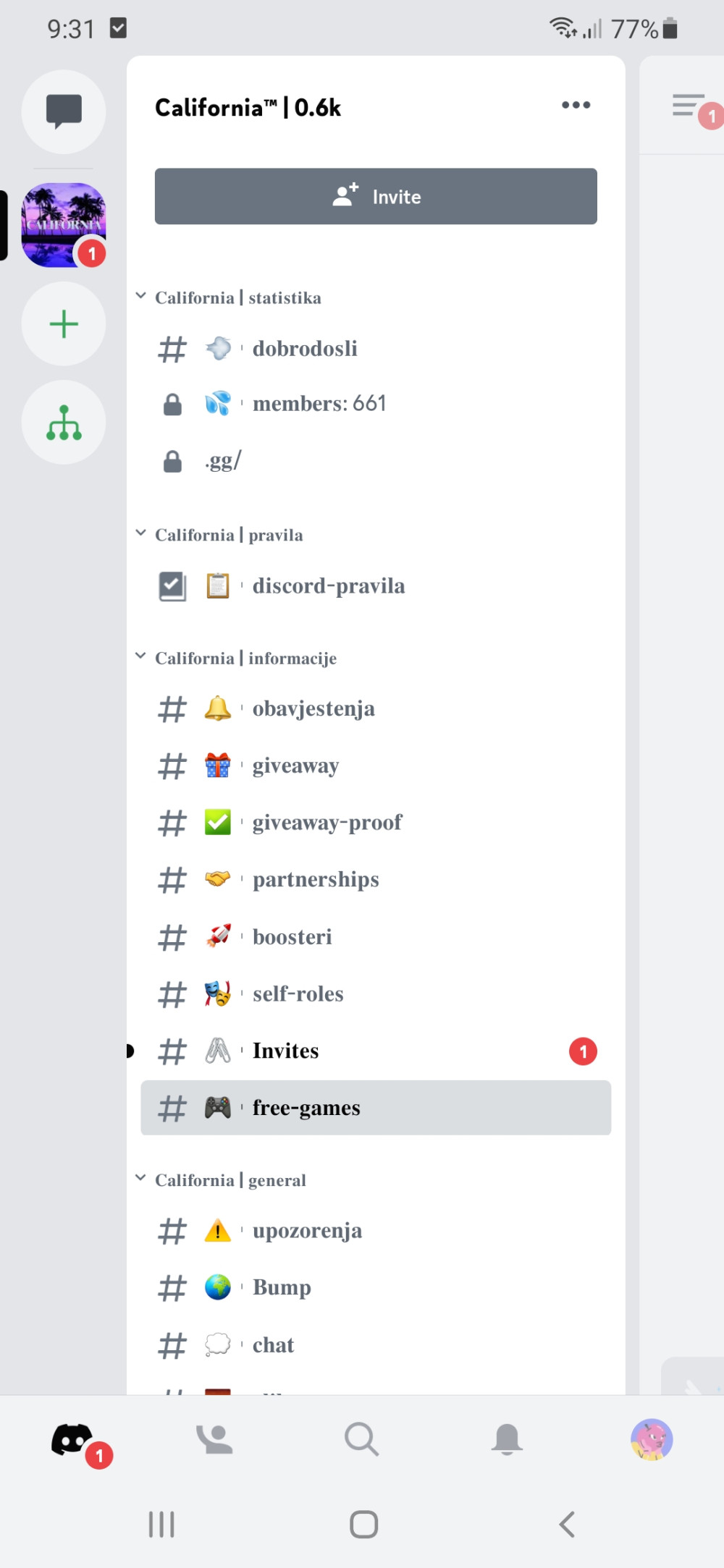Viewport: 724px width, 1568px height.
Task: Tap the add a server plus icon
Action: pos(64,323)
